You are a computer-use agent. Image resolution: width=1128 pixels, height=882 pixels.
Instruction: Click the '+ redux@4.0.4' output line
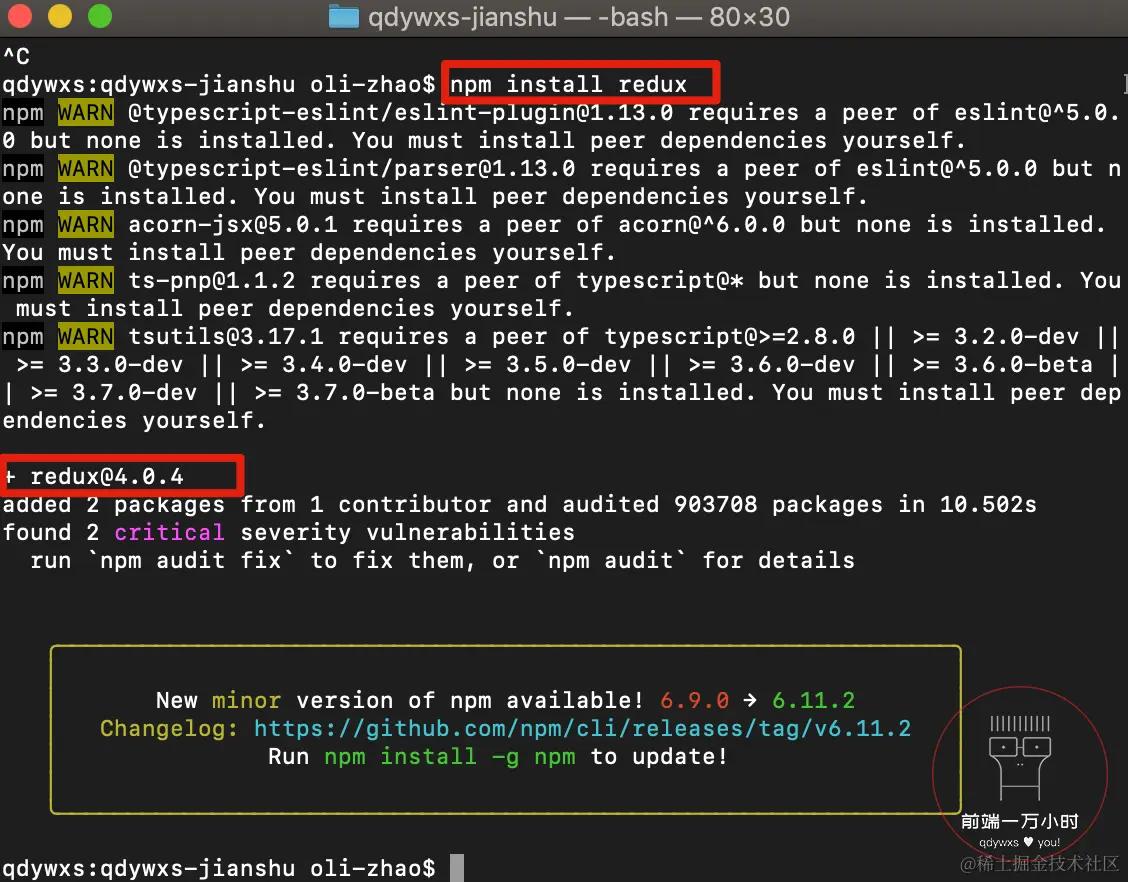[x=94, y=476]
